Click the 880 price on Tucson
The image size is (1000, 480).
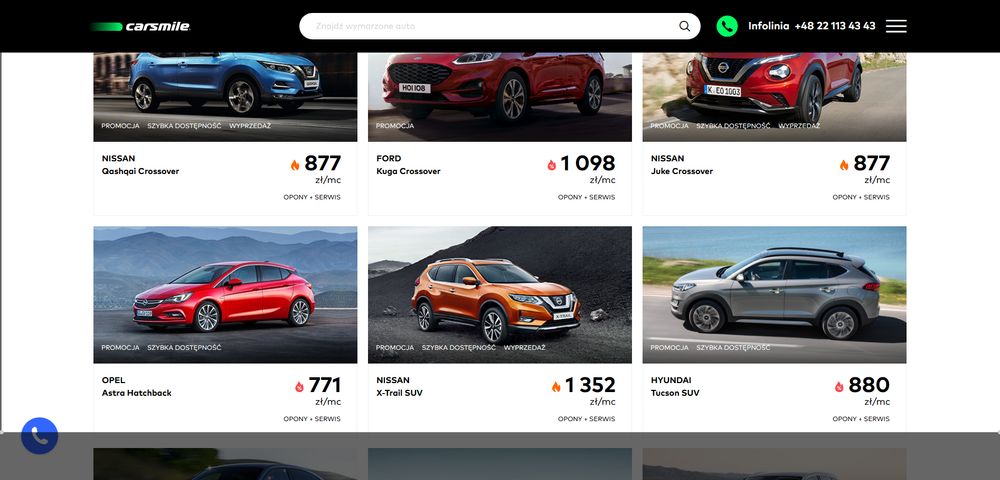[869, 386]
